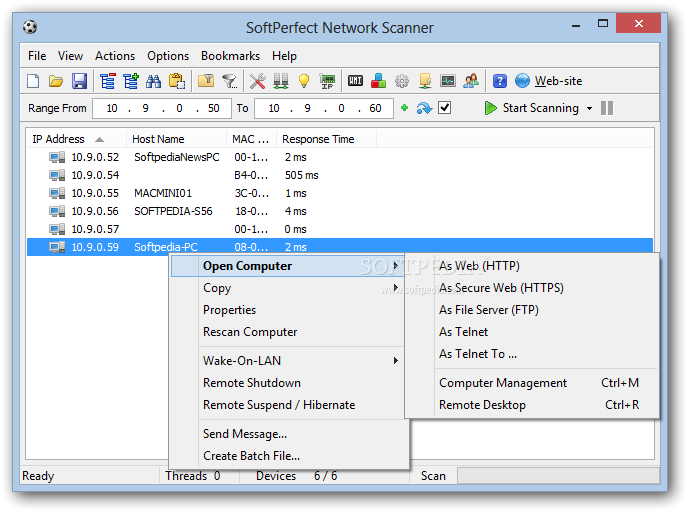
Task: Click the network card IP icon
Action: (327, 81)
